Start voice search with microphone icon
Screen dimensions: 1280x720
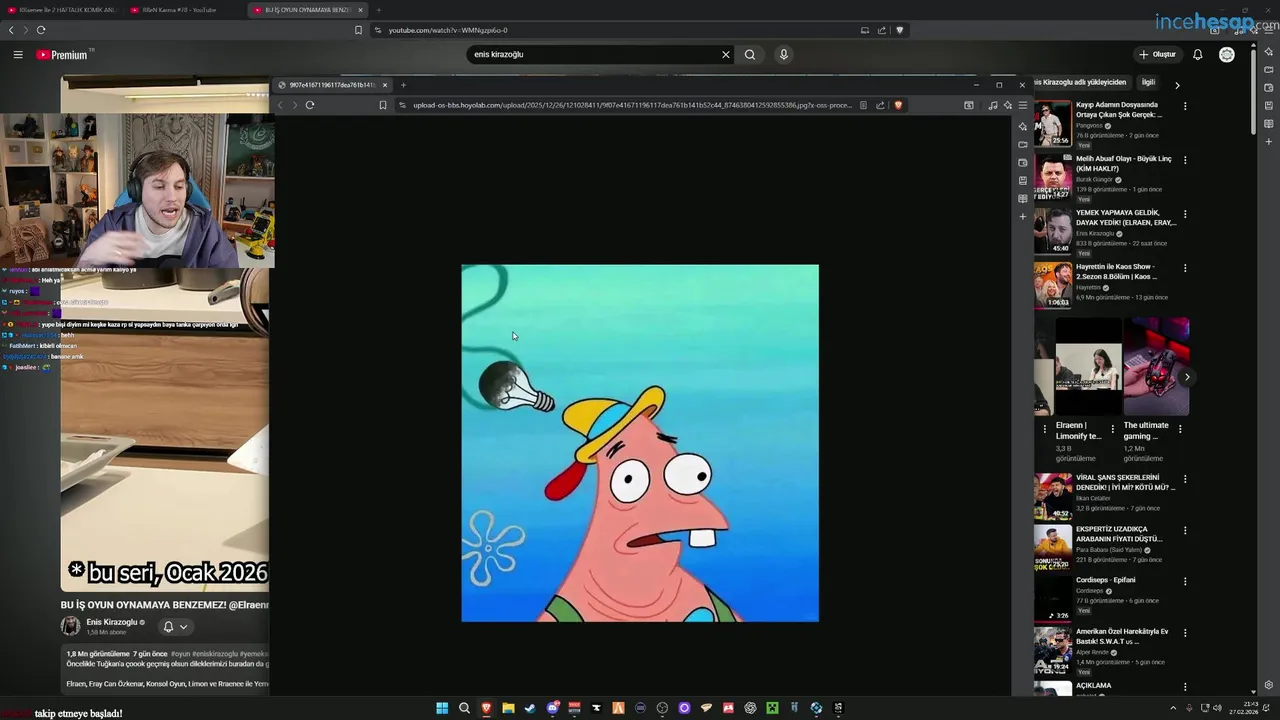pos(784,55)
